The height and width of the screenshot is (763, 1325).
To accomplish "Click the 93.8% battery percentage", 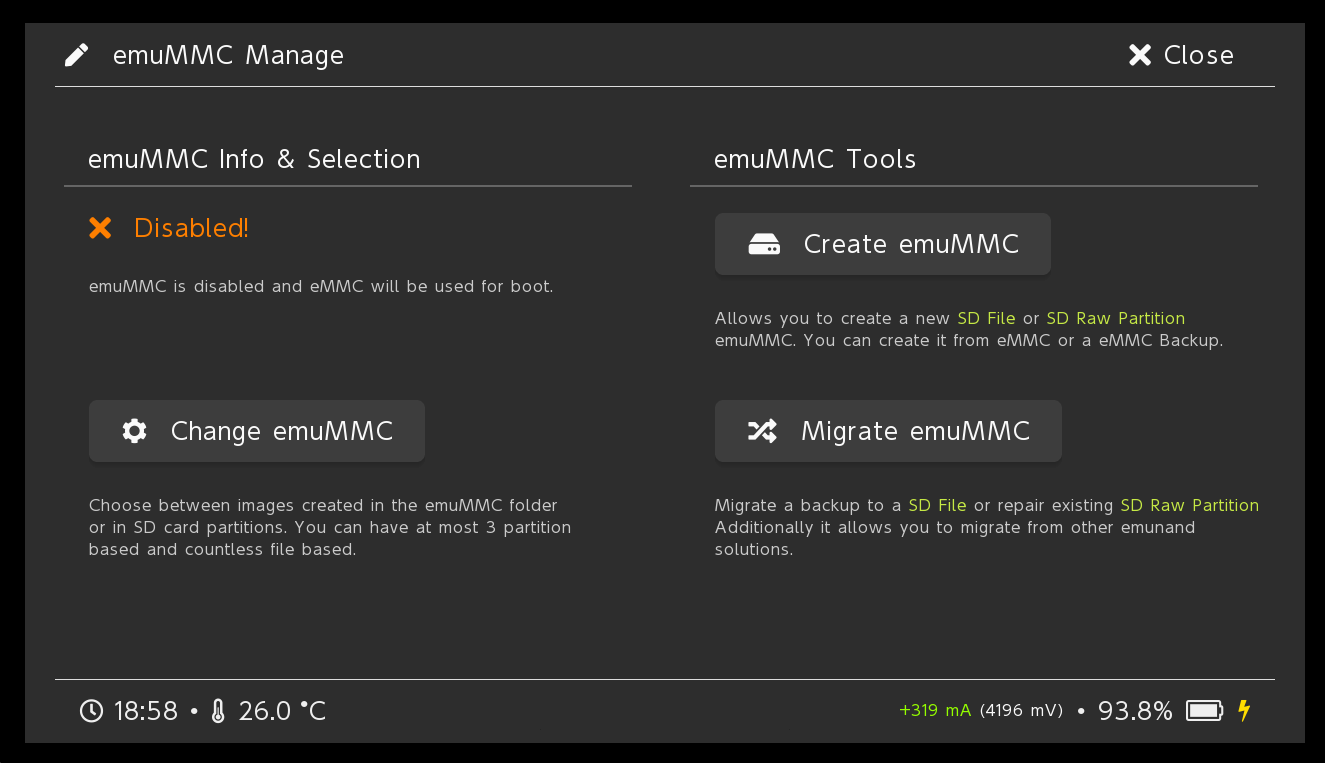I will [x=1135, y=711].
